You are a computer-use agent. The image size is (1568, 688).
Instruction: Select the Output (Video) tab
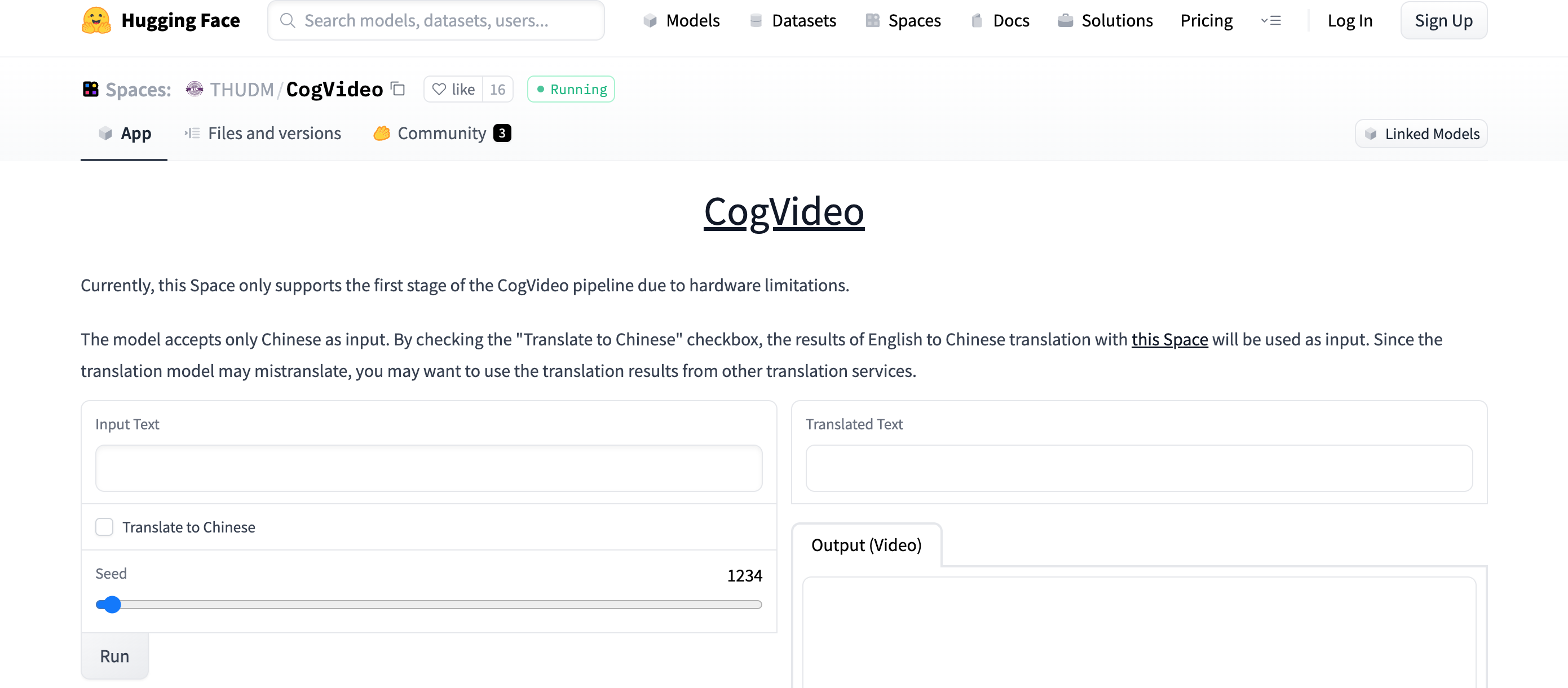click(x=866, y=545)
